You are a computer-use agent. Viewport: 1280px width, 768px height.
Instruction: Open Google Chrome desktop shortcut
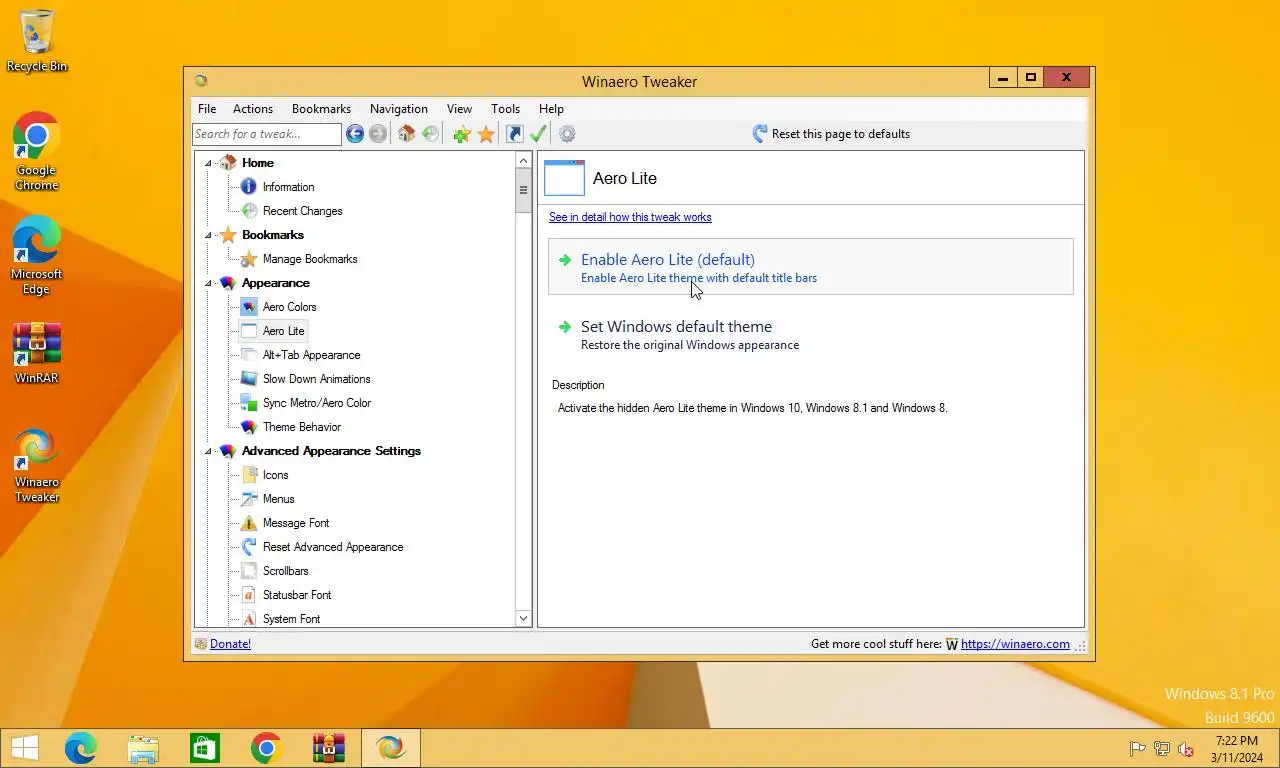[x=37, y=151]
